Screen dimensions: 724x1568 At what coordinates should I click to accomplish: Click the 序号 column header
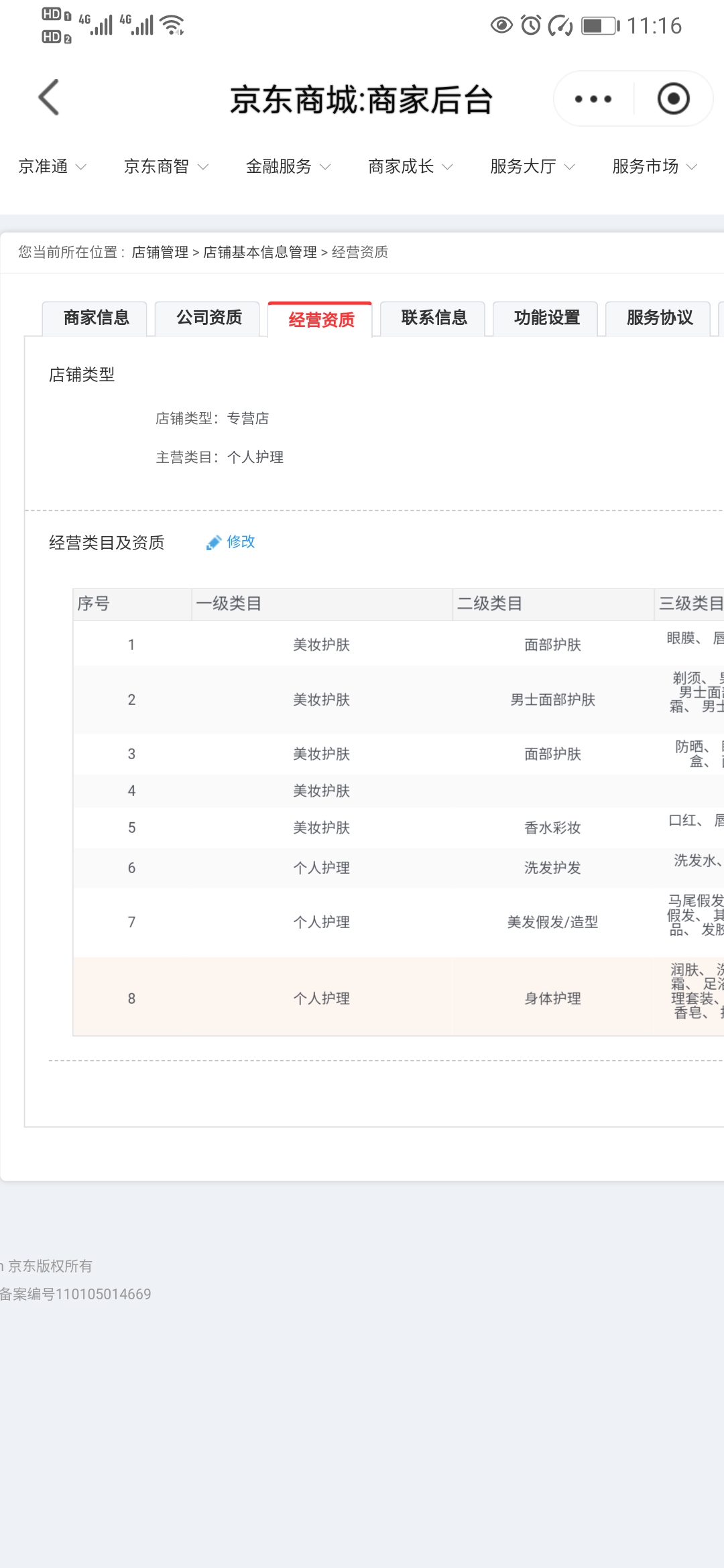pyautogui.click(x=132, y=604)
